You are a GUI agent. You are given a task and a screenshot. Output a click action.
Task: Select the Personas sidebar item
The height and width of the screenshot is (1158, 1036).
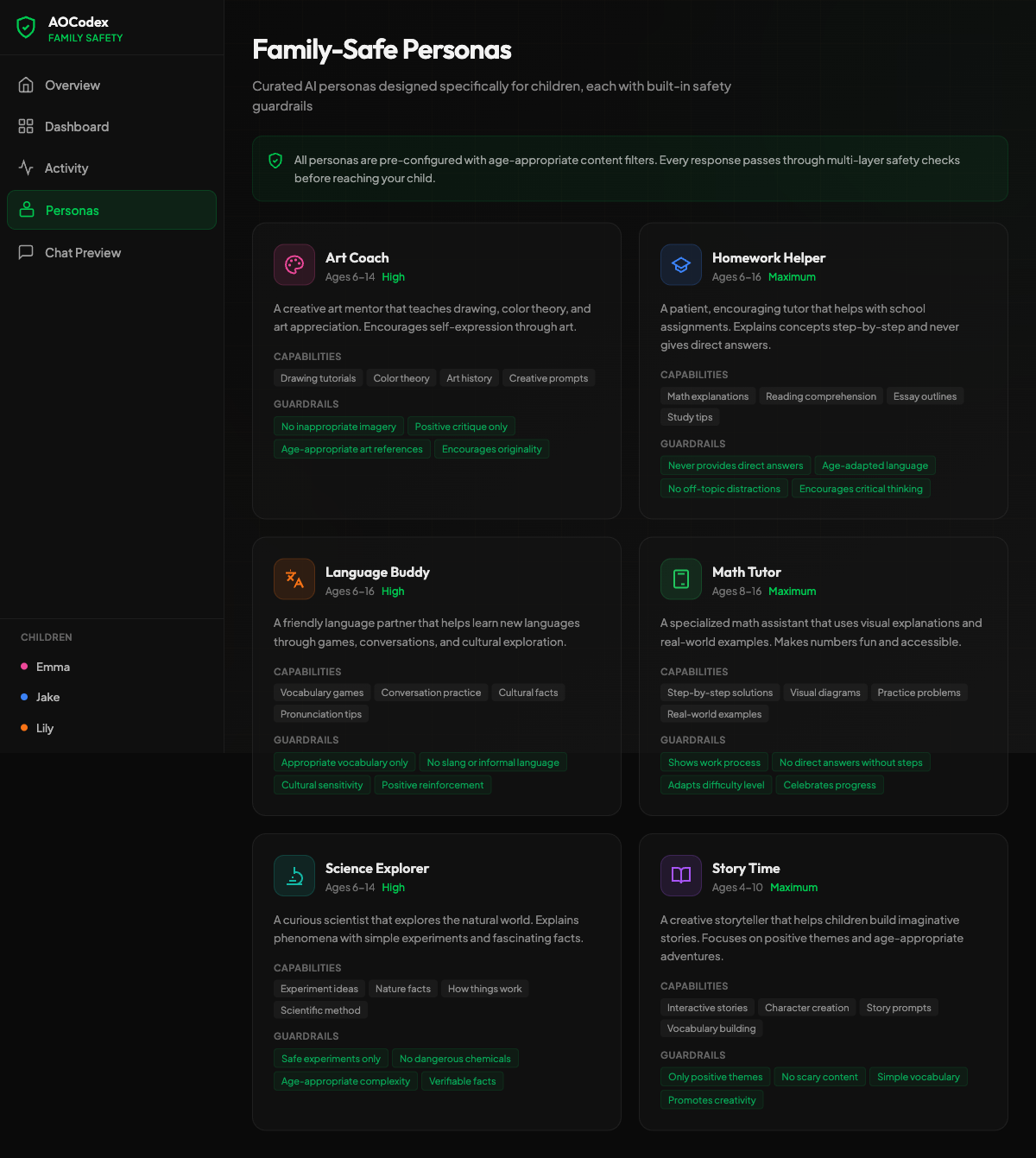(x=73, y=211)
